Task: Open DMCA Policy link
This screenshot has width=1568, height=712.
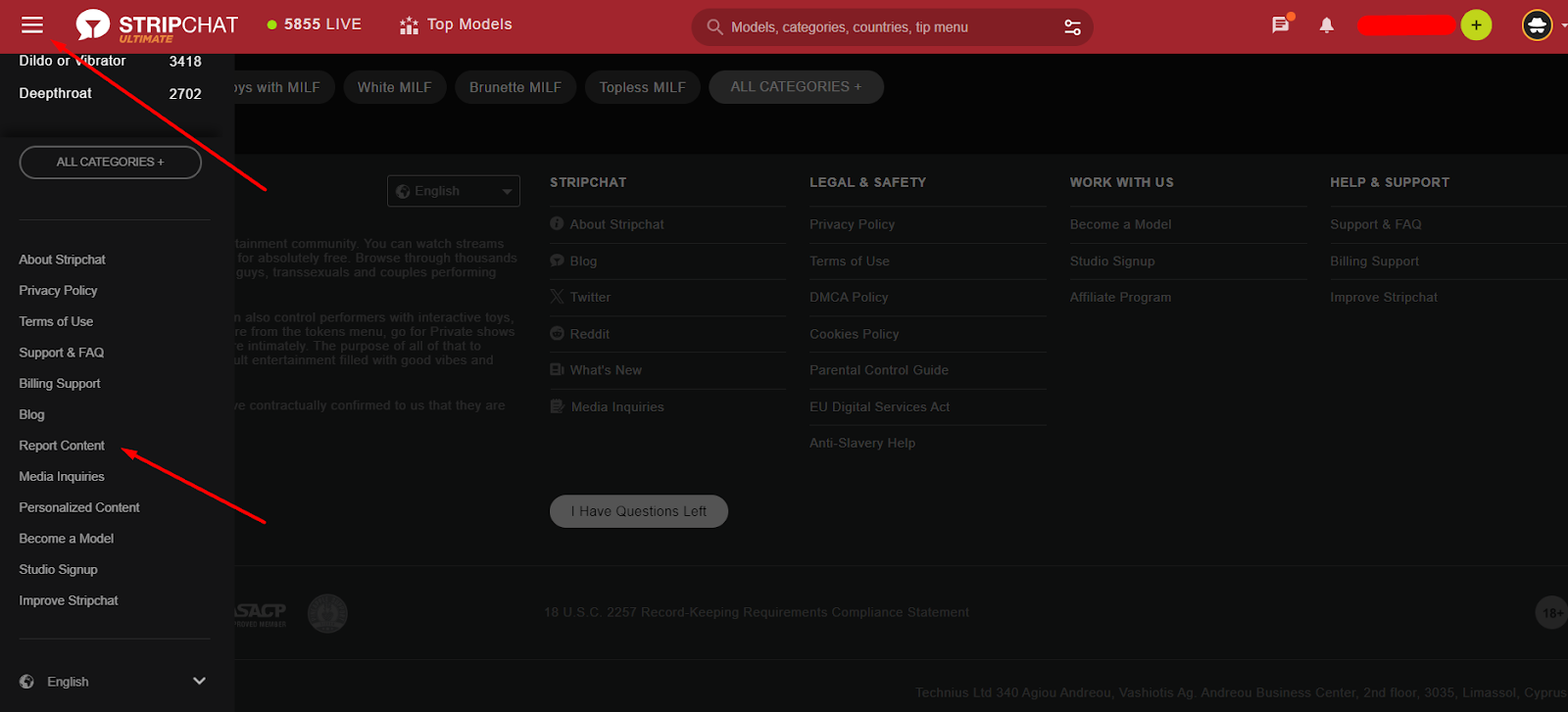Action: click(x=849, y=298)
